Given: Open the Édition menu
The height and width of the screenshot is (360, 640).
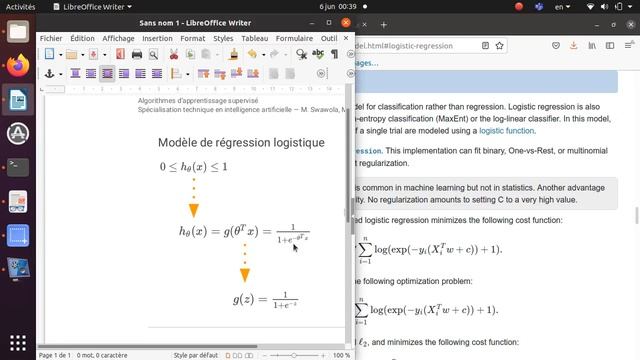Looking at the screenshot, I should coord(82,38).
